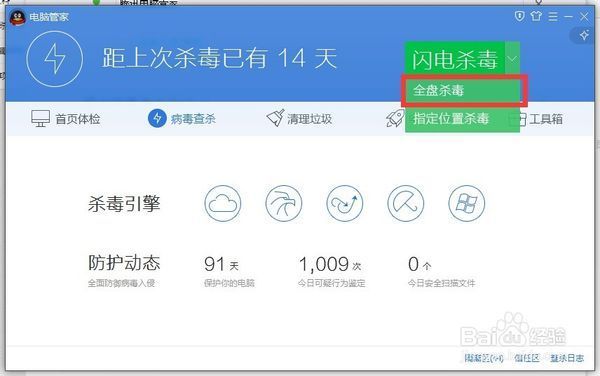This screenshot has height=376, width=600.
Task: Click the sparkle star icon at right edge
Action: [x=584, y=35]
